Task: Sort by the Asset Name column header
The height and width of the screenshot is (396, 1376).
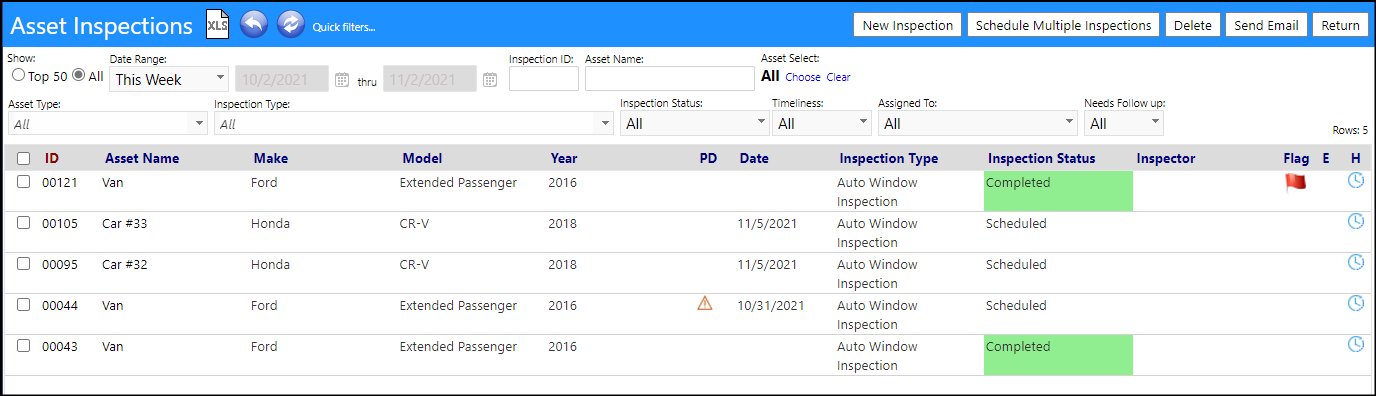Action: [142, 158]
